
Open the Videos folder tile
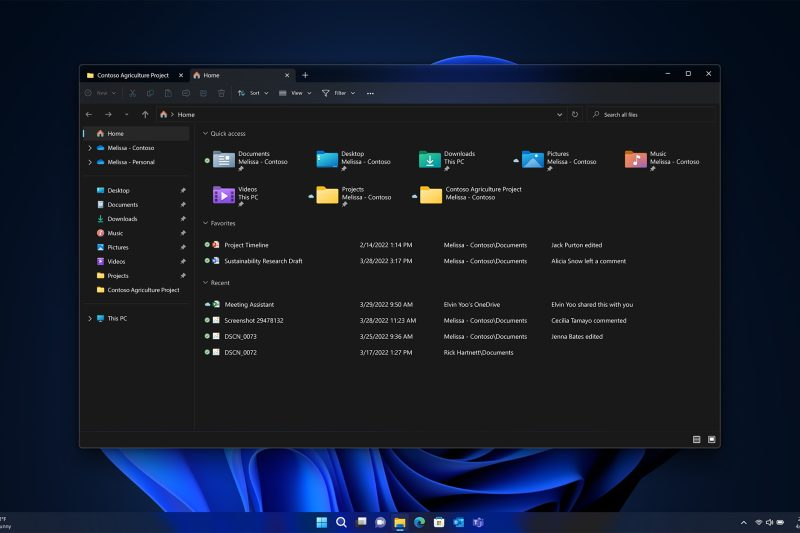pos(224,194)
